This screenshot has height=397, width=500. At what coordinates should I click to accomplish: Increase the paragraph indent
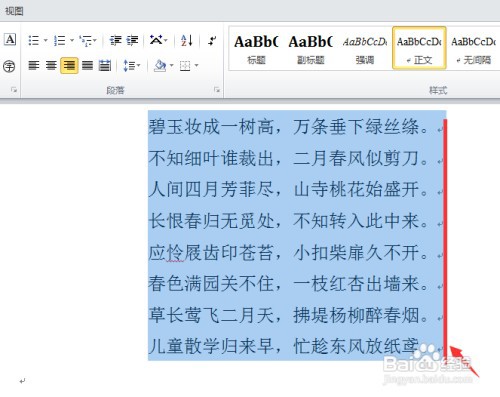[132, 41]
